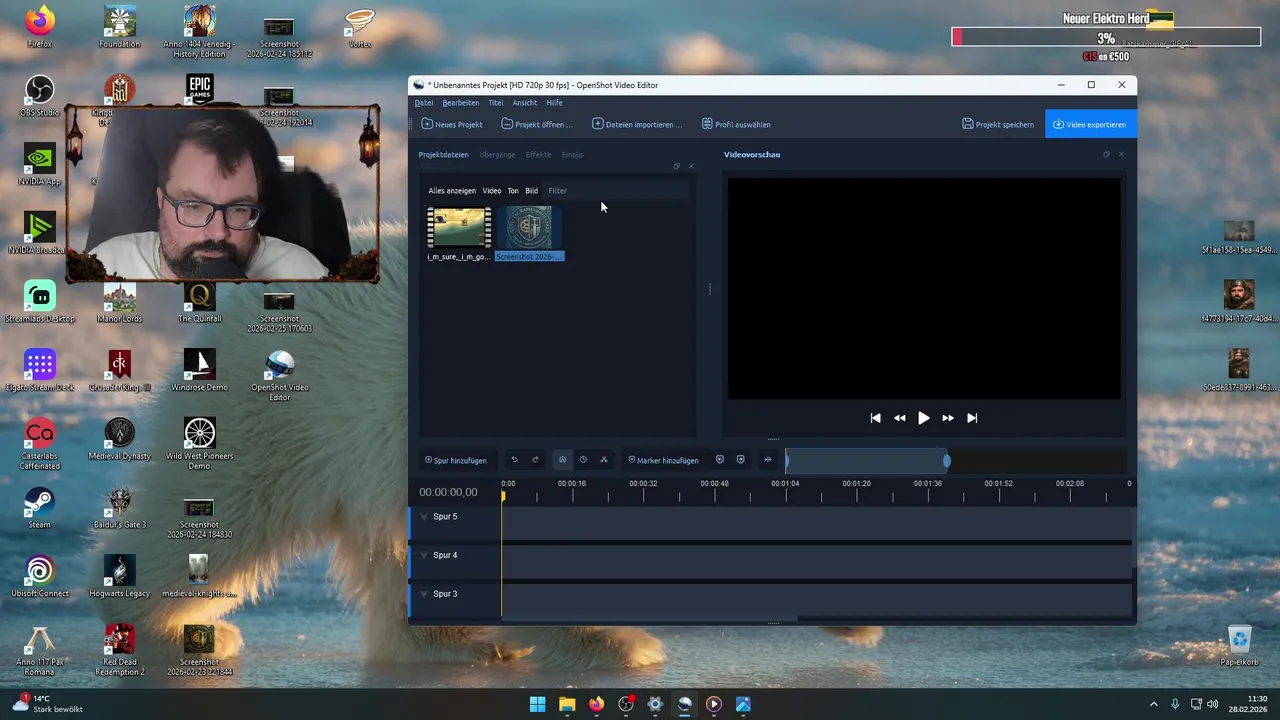Center the timeline on the playhead
This screenshot has width=1280, height=720.
point(768,460)
